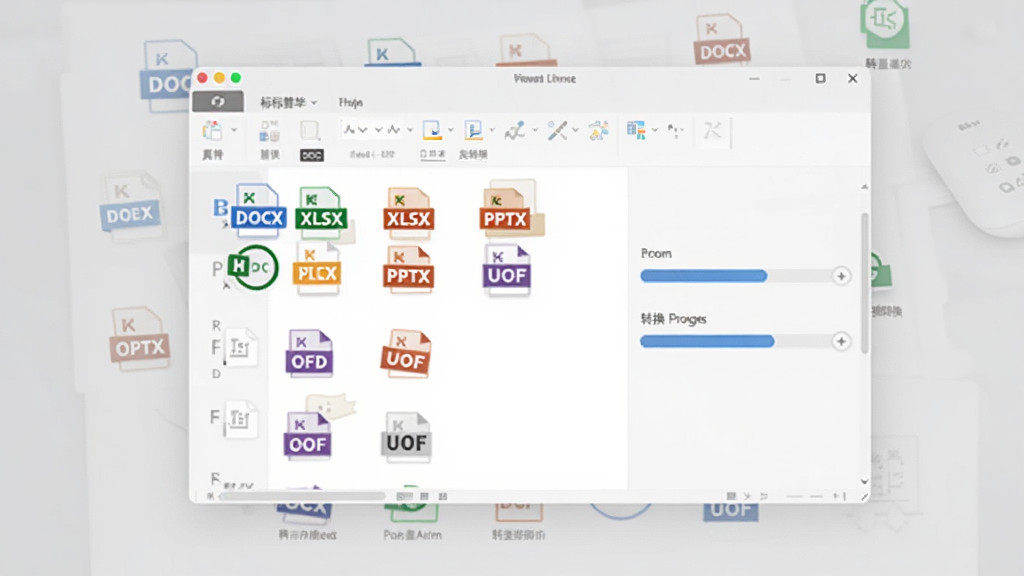Select the purple OOF file icon
The height and width of the screenshot is (576, 1024).
[308, 436]
